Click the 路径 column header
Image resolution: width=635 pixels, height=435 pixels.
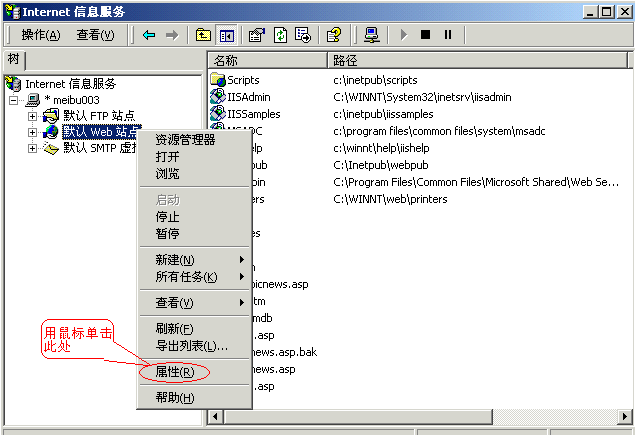[346, 61]
